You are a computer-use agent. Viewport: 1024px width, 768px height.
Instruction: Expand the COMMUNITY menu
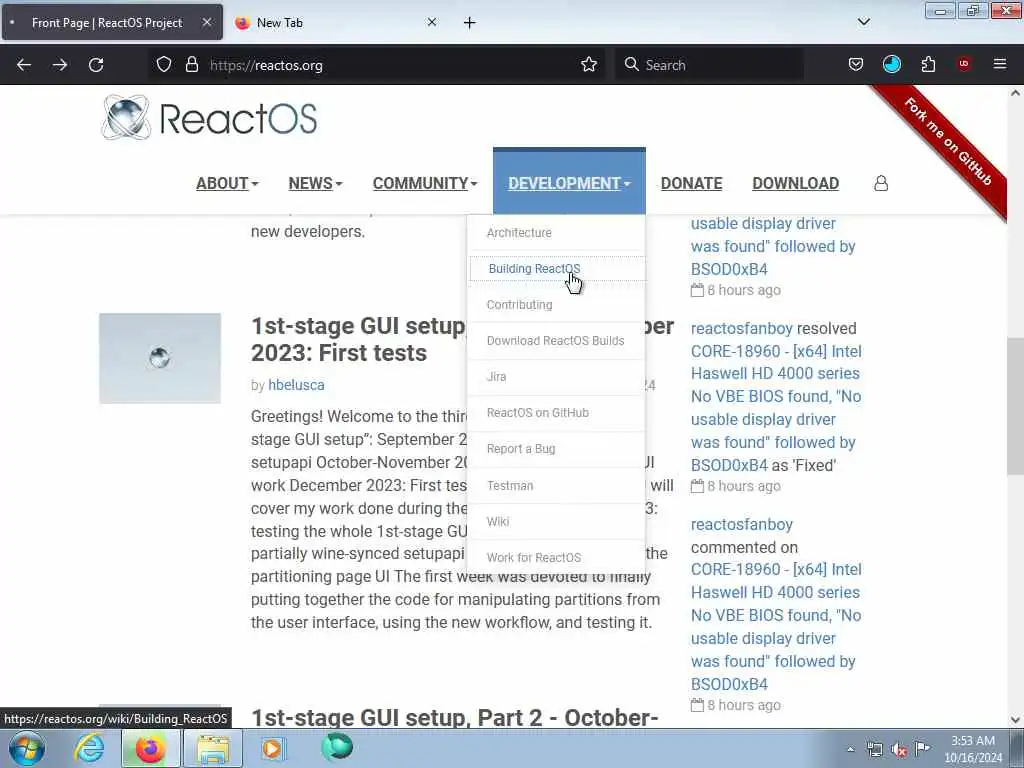pos(425,184)
